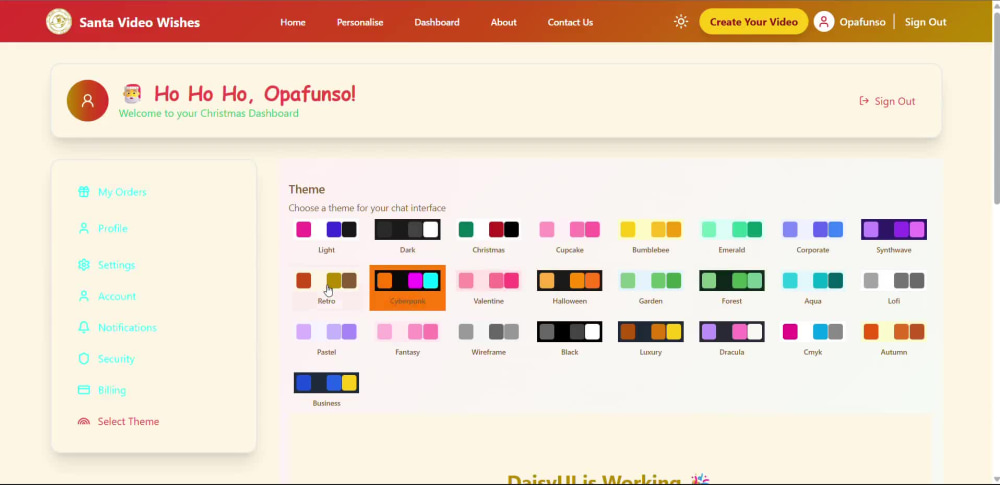The image size is (1000, 485).
Task: Open the Personalise nav item
Action: coord(360,22)
